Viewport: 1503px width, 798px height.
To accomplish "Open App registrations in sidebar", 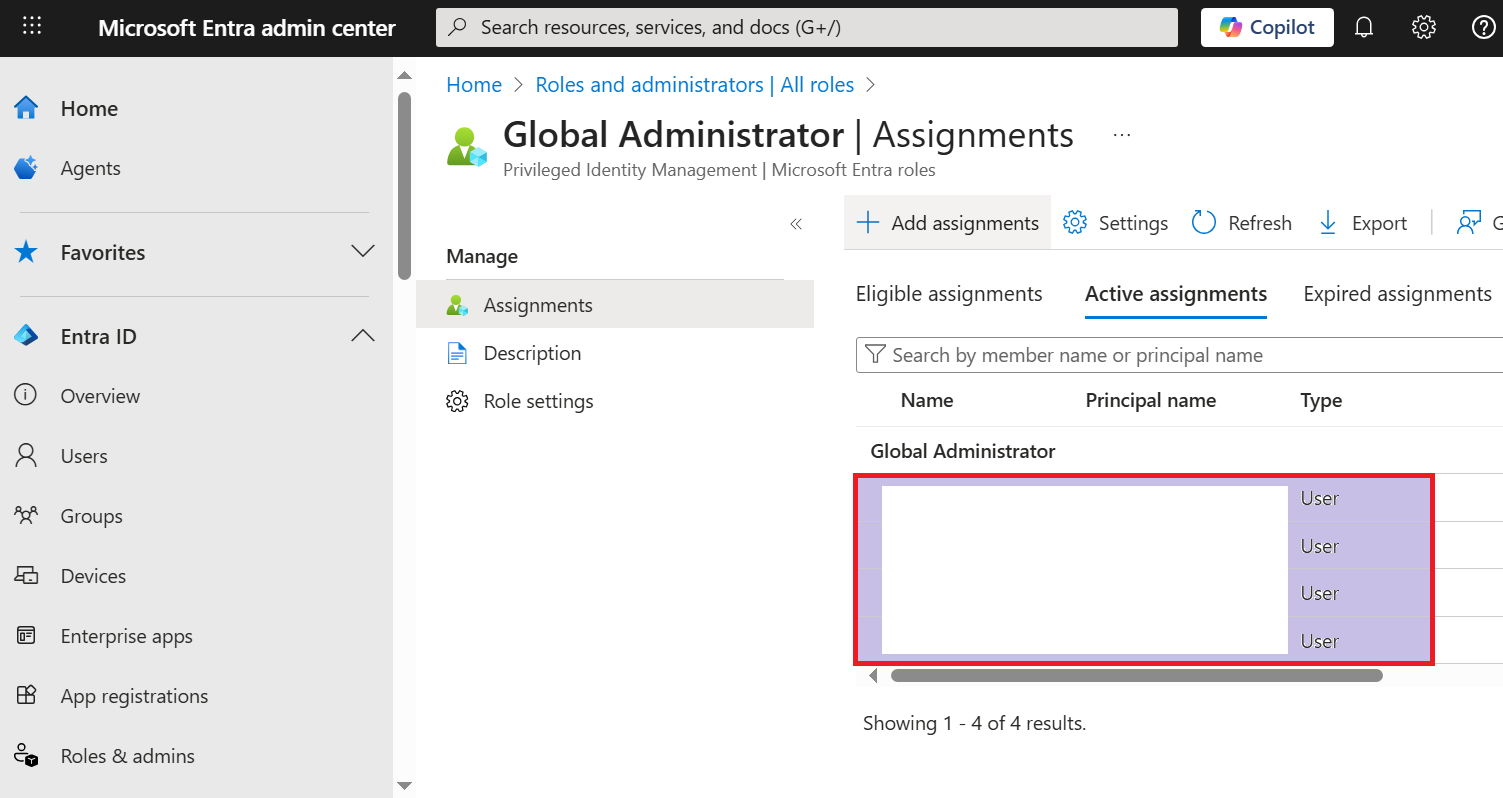I will pyautogui.click(x=134, y=696).
